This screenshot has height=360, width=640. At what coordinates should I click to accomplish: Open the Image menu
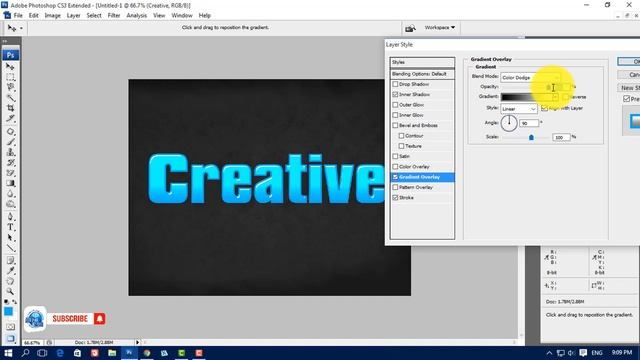pyautogui.click(x=52, y=16)
